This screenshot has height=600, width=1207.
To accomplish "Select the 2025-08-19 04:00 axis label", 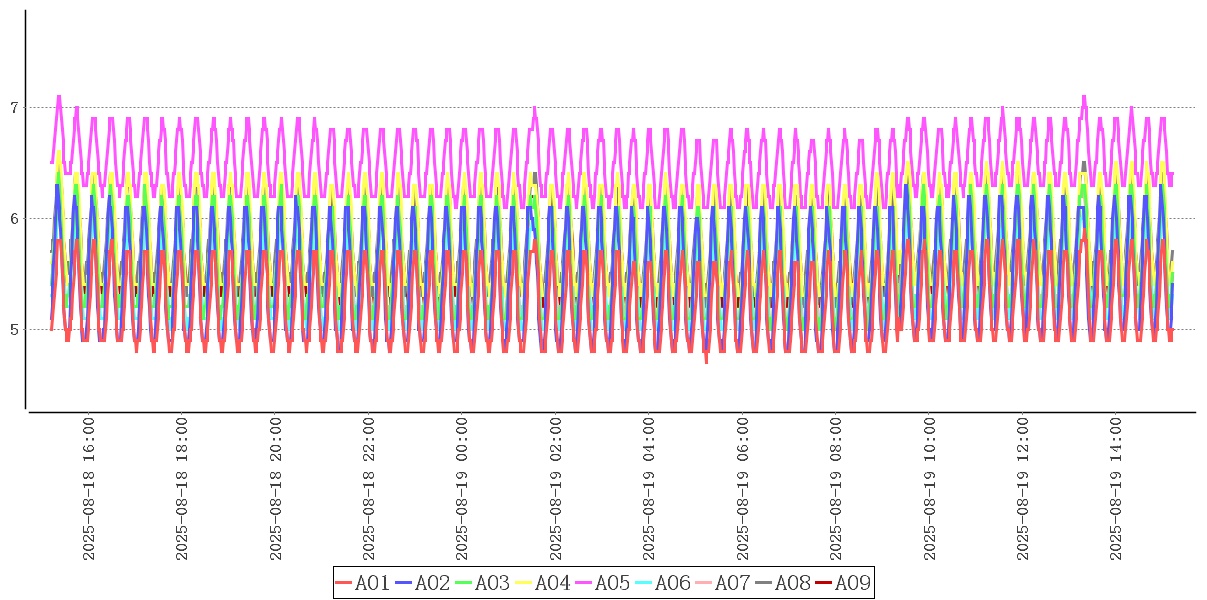I will tap(649, 490).
